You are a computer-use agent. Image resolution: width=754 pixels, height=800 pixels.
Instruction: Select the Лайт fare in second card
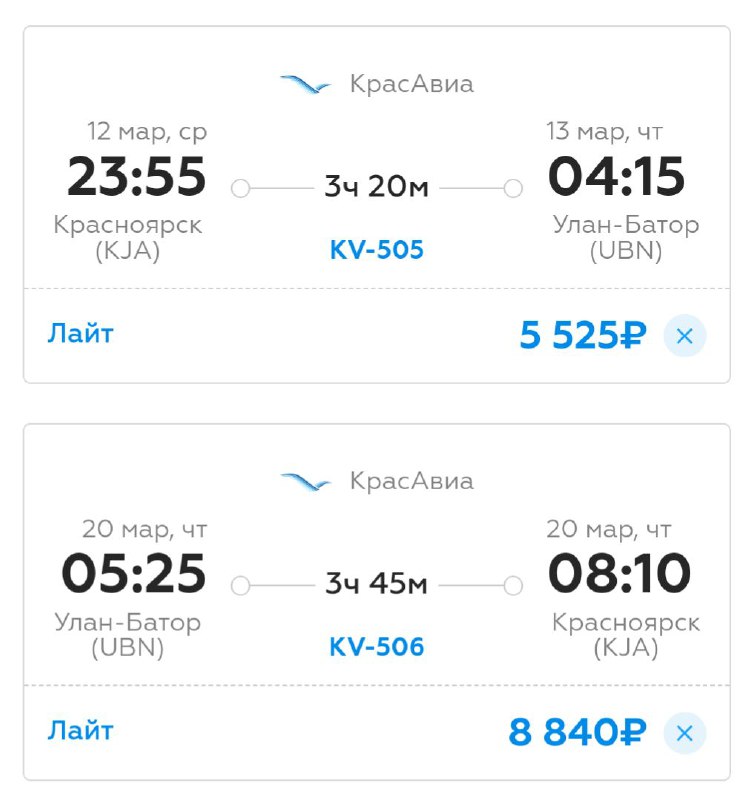[80, 731]
